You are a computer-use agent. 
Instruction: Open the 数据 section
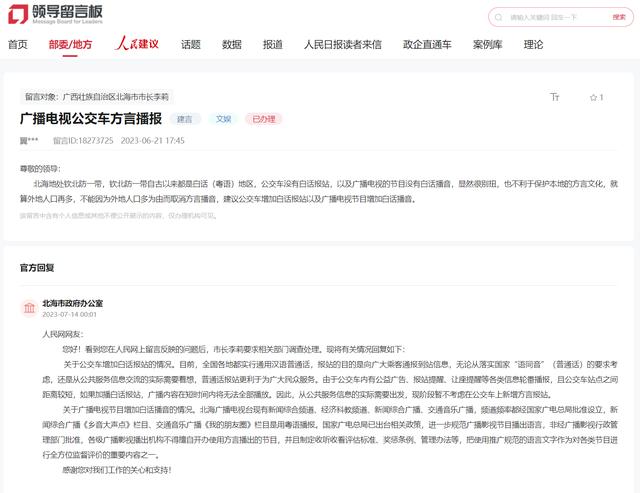[232, 45]
